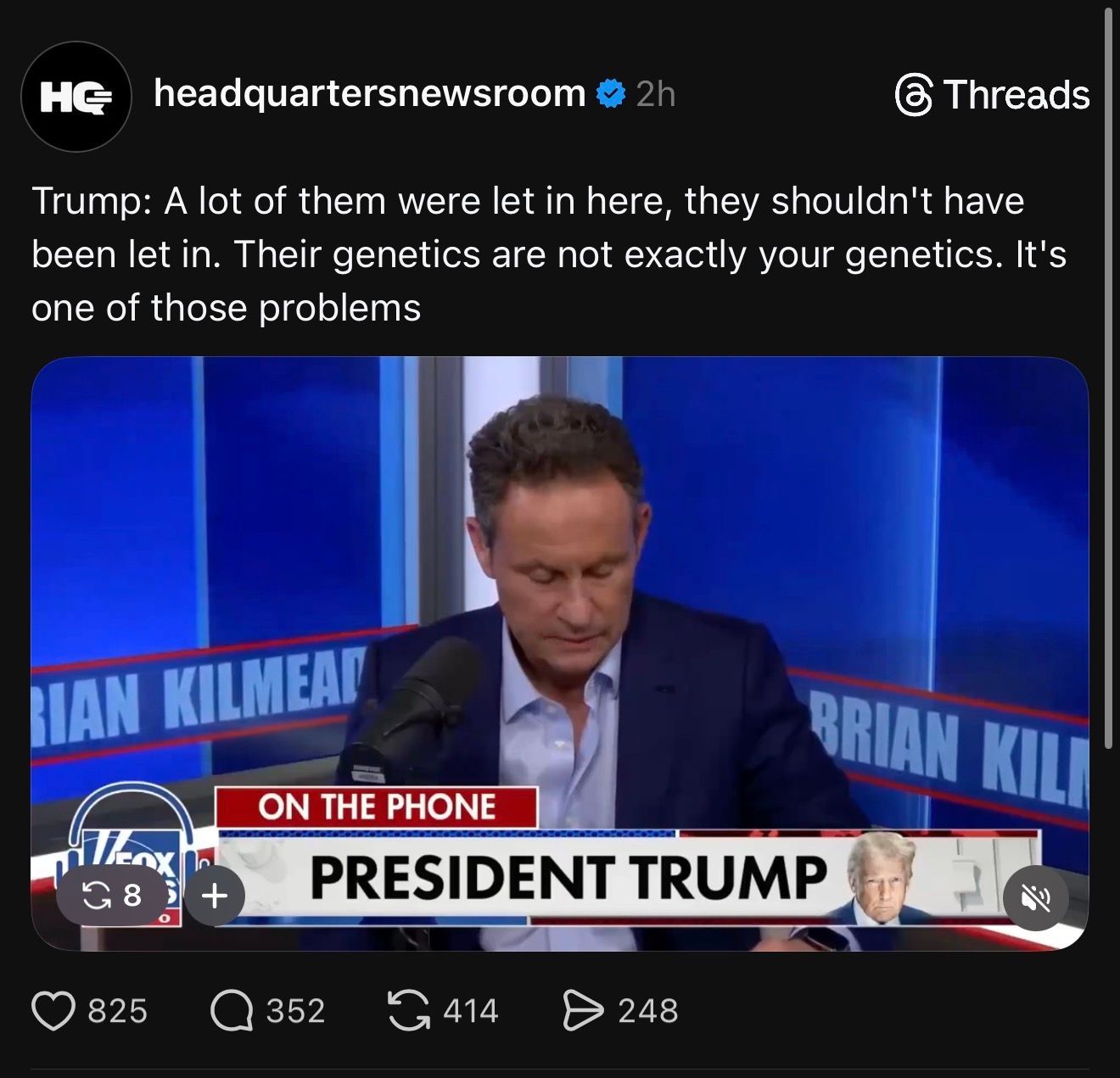Click the 2h timestamp
1120x1078 pixels.
[x=655, y=94]
